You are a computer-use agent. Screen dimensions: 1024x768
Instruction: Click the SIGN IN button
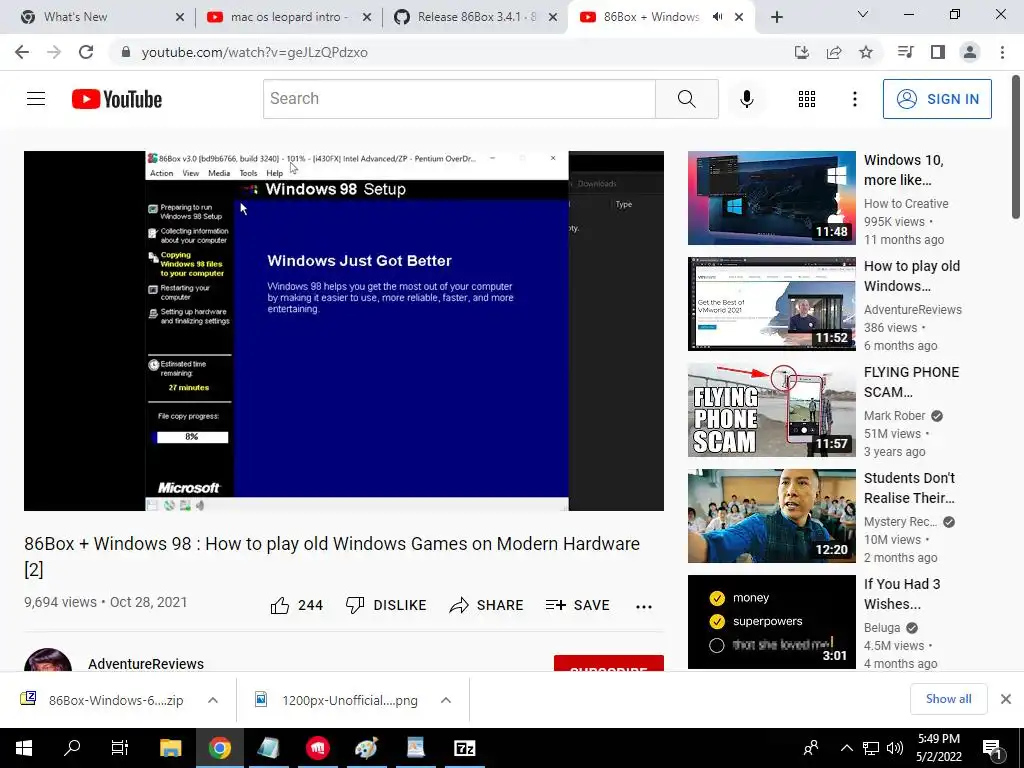tap(936, 99)
